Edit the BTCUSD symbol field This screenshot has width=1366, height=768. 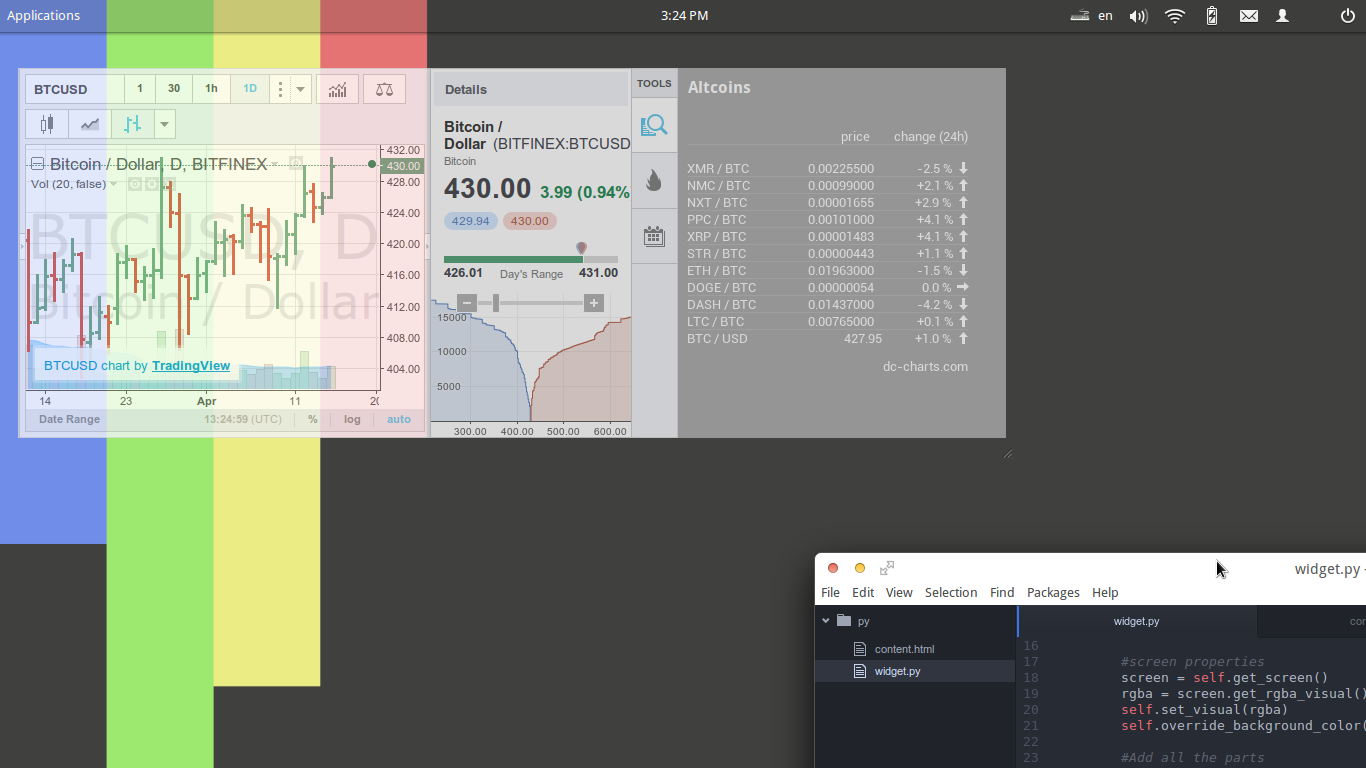[75, 89]
